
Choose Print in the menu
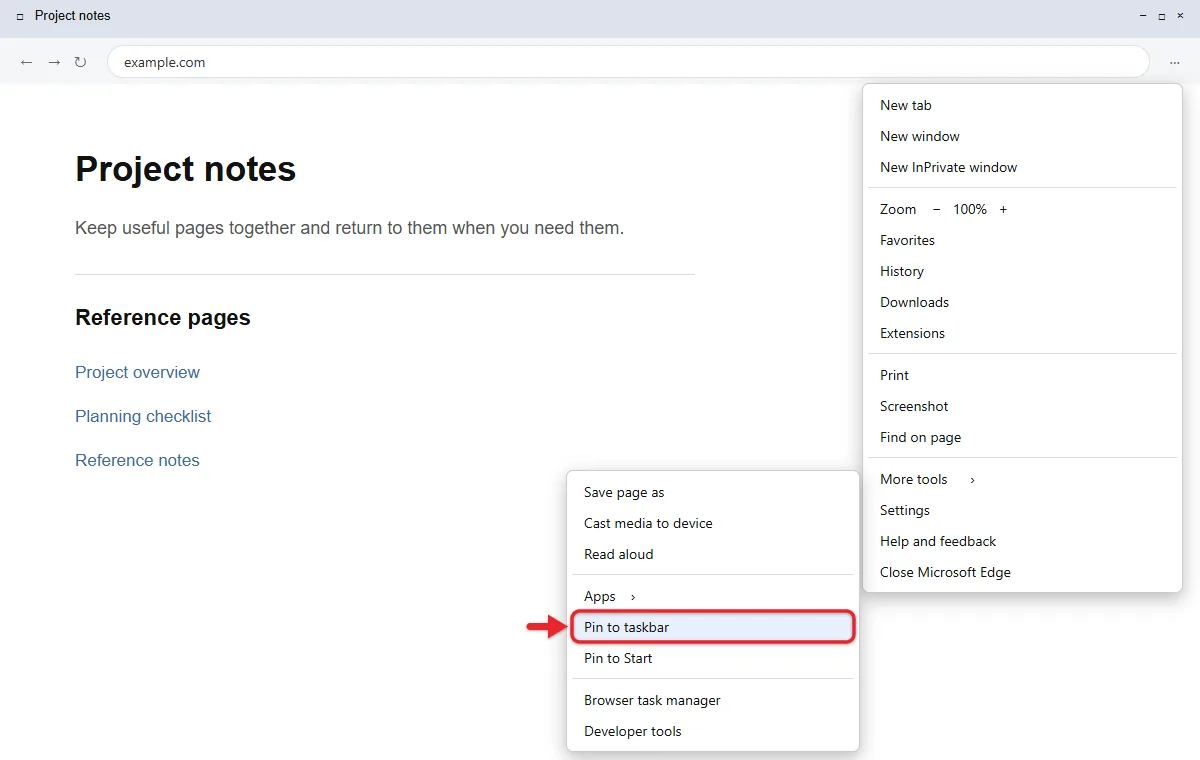tap(1022, 375)
